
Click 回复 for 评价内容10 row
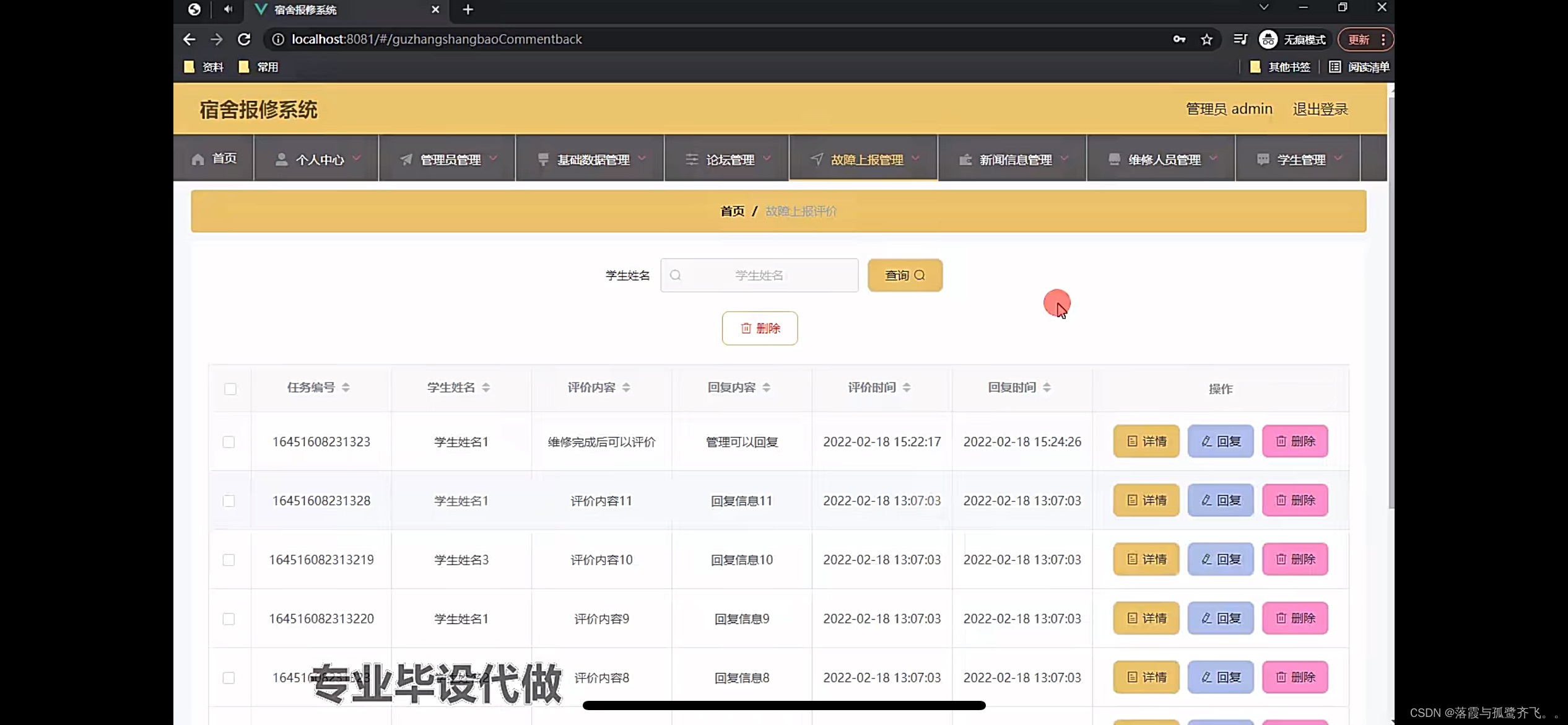point(1221,559)
